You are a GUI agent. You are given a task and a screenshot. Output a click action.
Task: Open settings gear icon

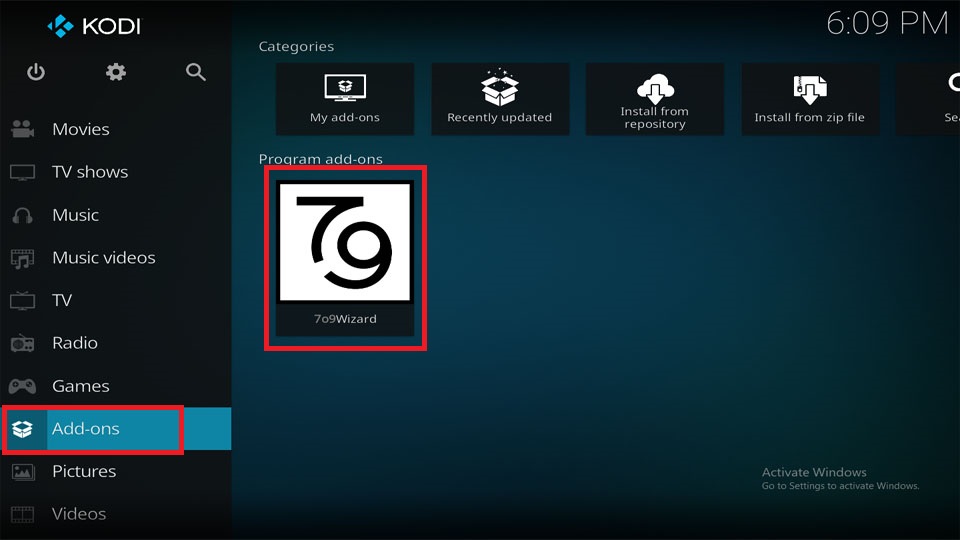[116, 72]
